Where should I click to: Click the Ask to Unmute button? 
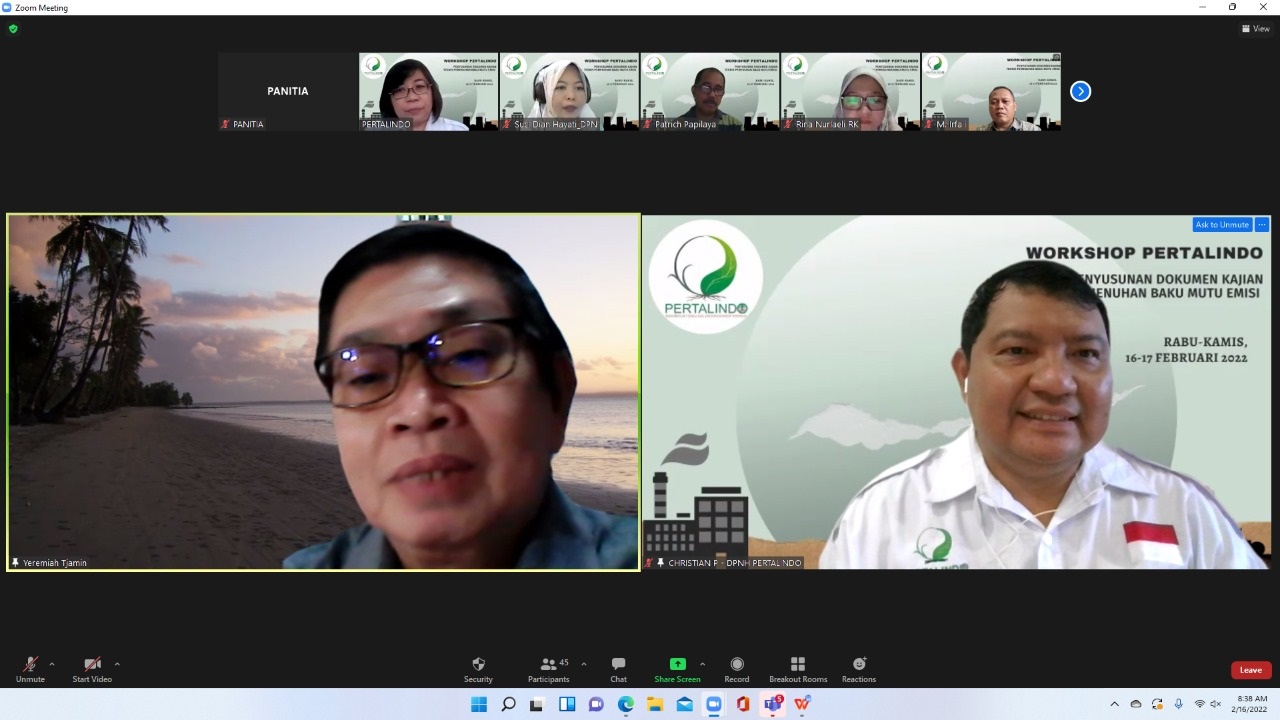point(1221,225)
